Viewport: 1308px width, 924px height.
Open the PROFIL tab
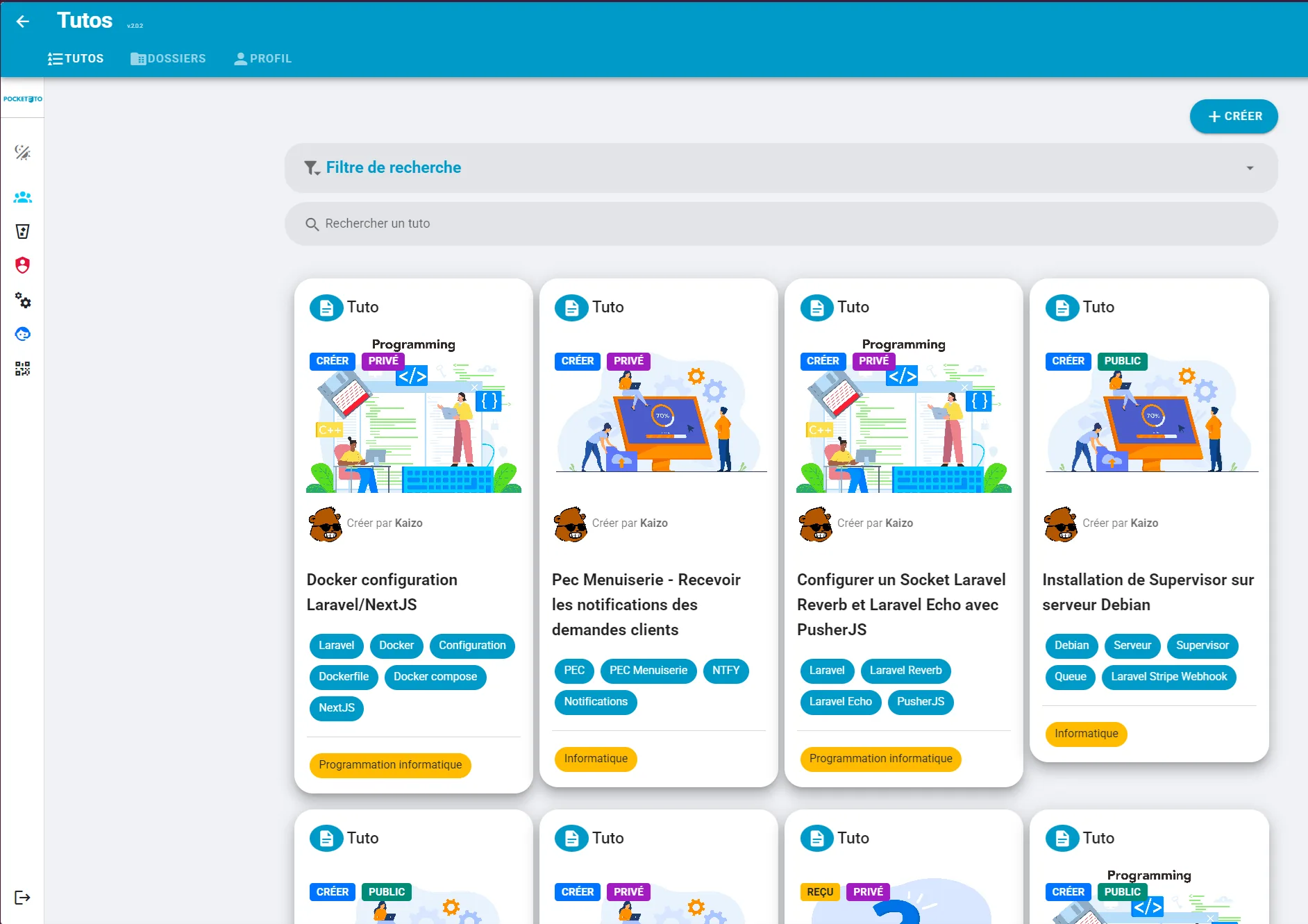tap(262, 59)
